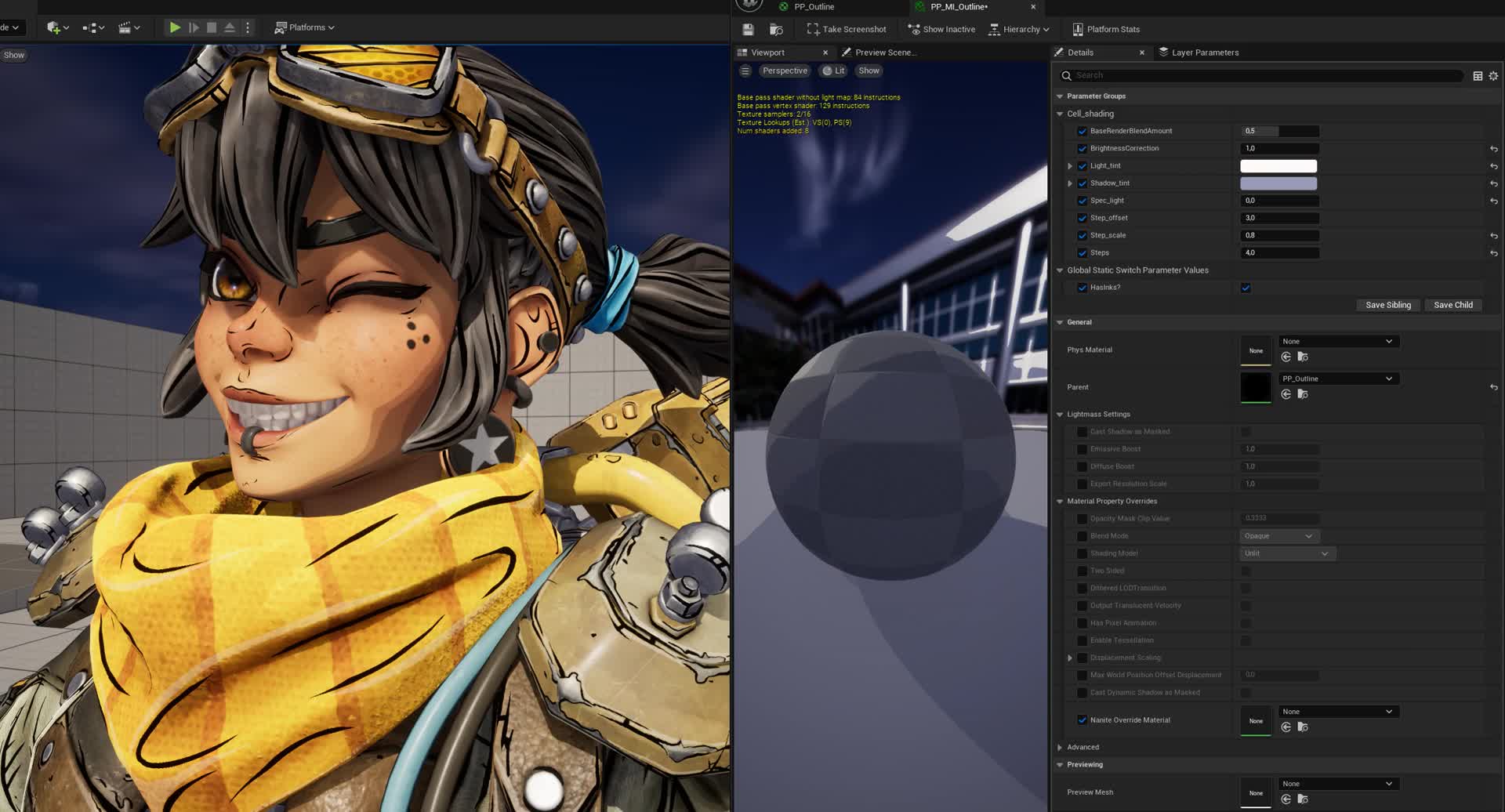Image resolution: width=1505 pixels, height=812 pixels.
Task: Switch to the PP_Outline editor tab
Action: coord(814,7)
